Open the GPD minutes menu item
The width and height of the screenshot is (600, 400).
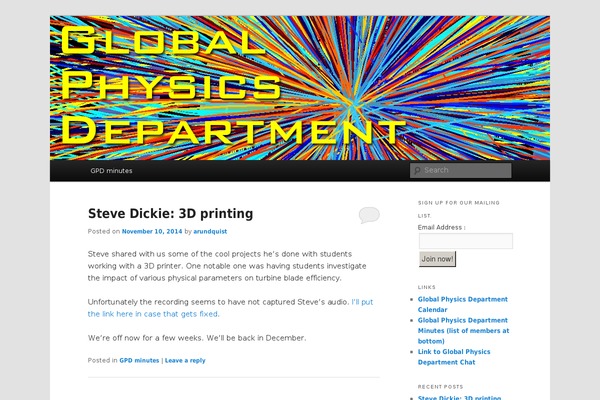[111, 171]
